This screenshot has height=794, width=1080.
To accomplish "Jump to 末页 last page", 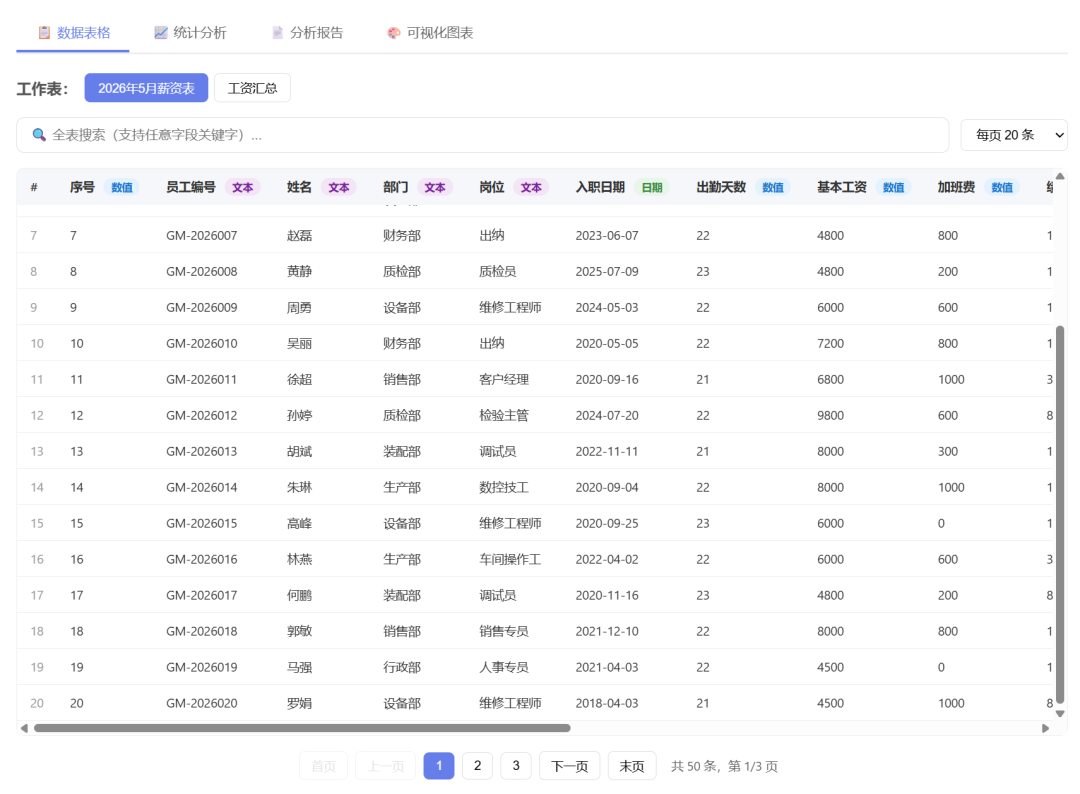I will tap(632, 766).
